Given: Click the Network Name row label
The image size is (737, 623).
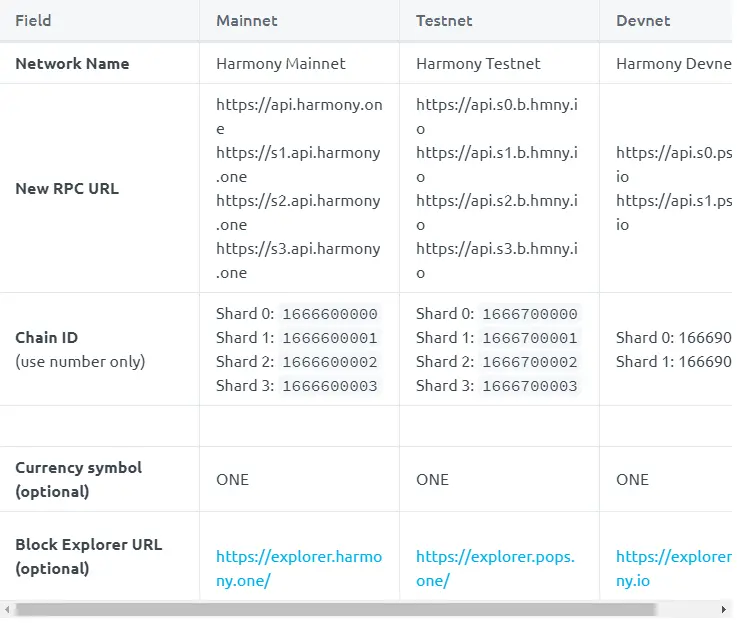Looking at the screenshot, I should click(72, 63).
